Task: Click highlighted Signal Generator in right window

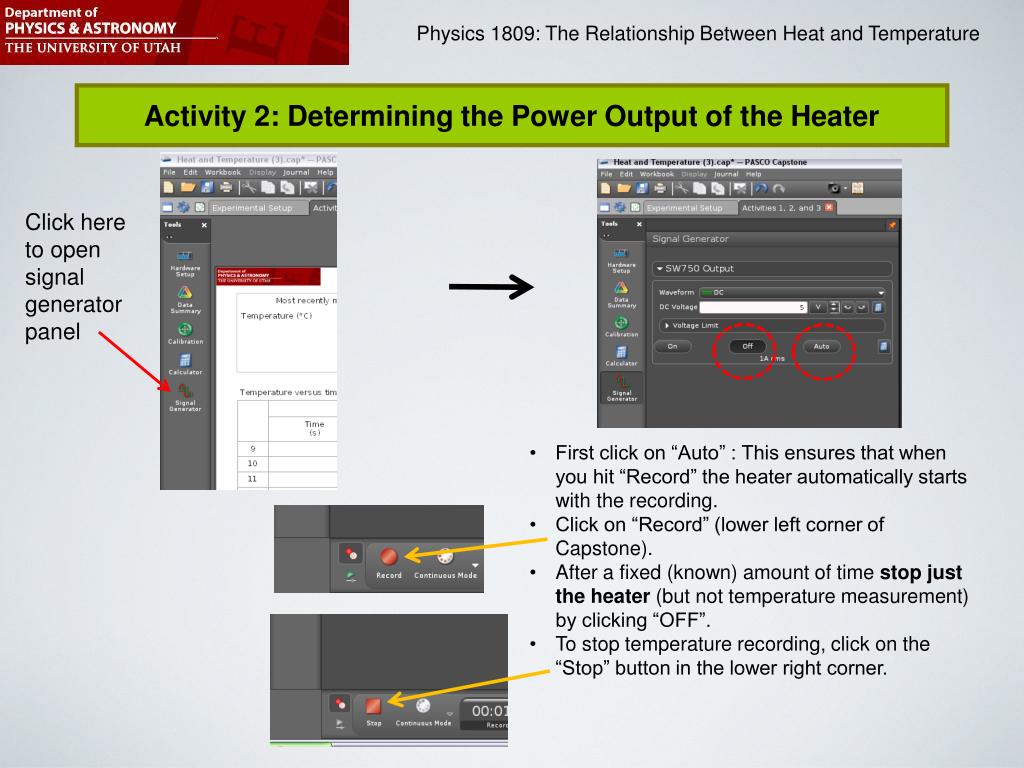Action: pyautogui.click(x=622, y=388)
